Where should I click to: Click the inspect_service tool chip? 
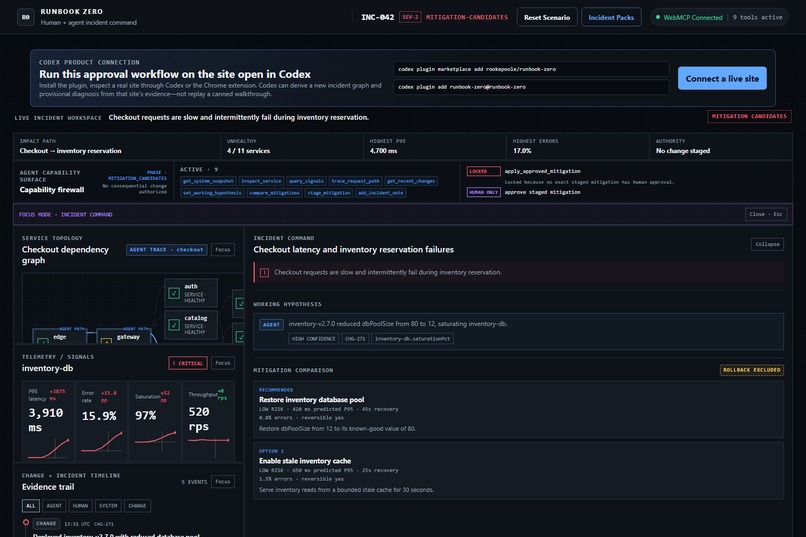[x=261, y=181]
